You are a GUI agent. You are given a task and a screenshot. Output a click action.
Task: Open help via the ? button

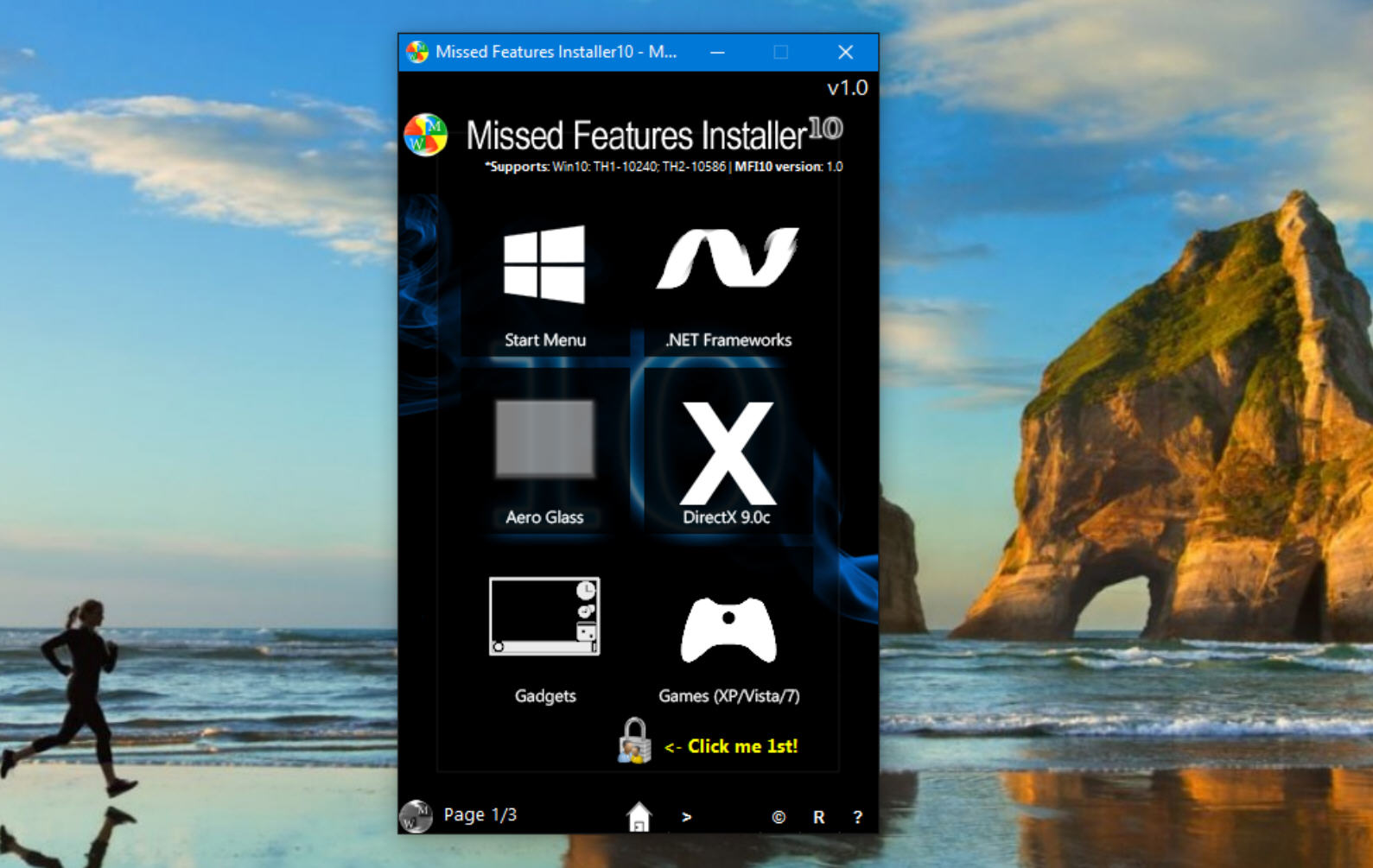pos(857,817)
